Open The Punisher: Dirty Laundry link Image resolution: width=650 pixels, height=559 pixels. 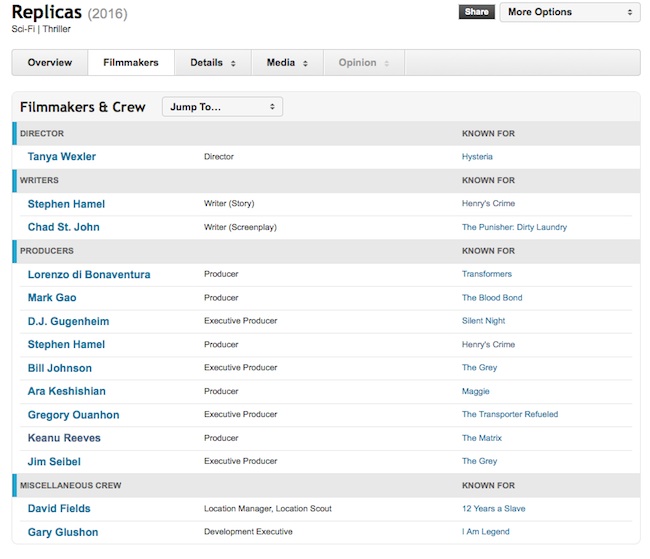[x=514, y=227]
